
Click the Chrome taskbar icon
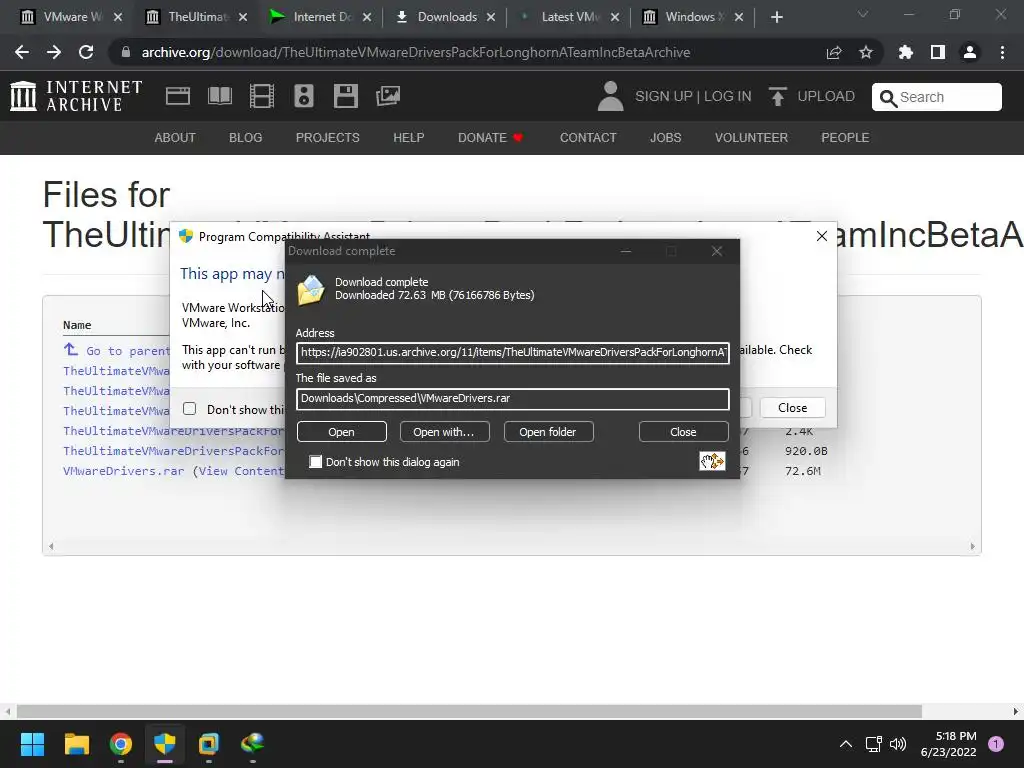[x=121, y=744]
